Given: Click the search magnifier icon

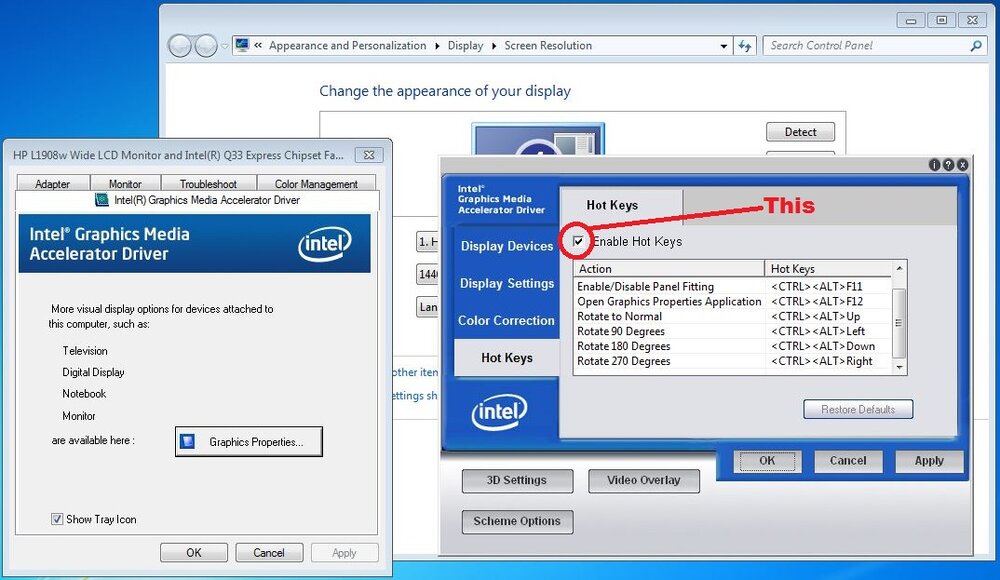Looking at the screenshot, I should pos(976,46).
